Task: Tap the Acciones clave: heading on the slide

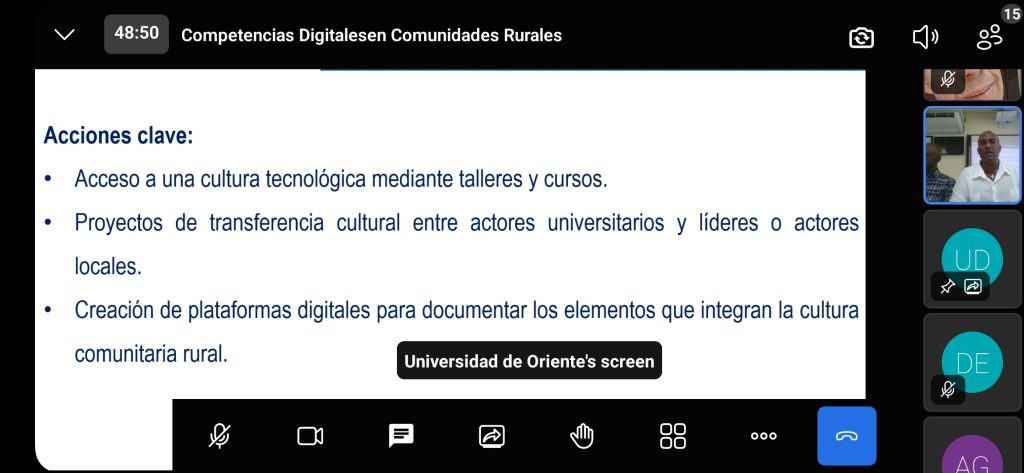Action: point(118,136)
